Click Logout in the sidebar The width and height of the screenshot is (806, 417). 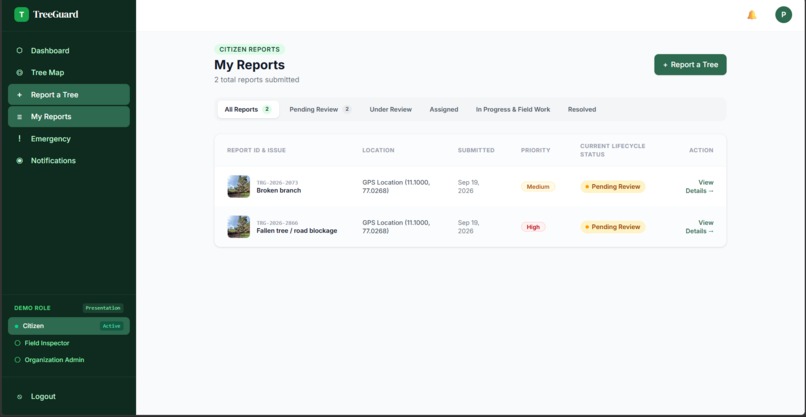69,396
